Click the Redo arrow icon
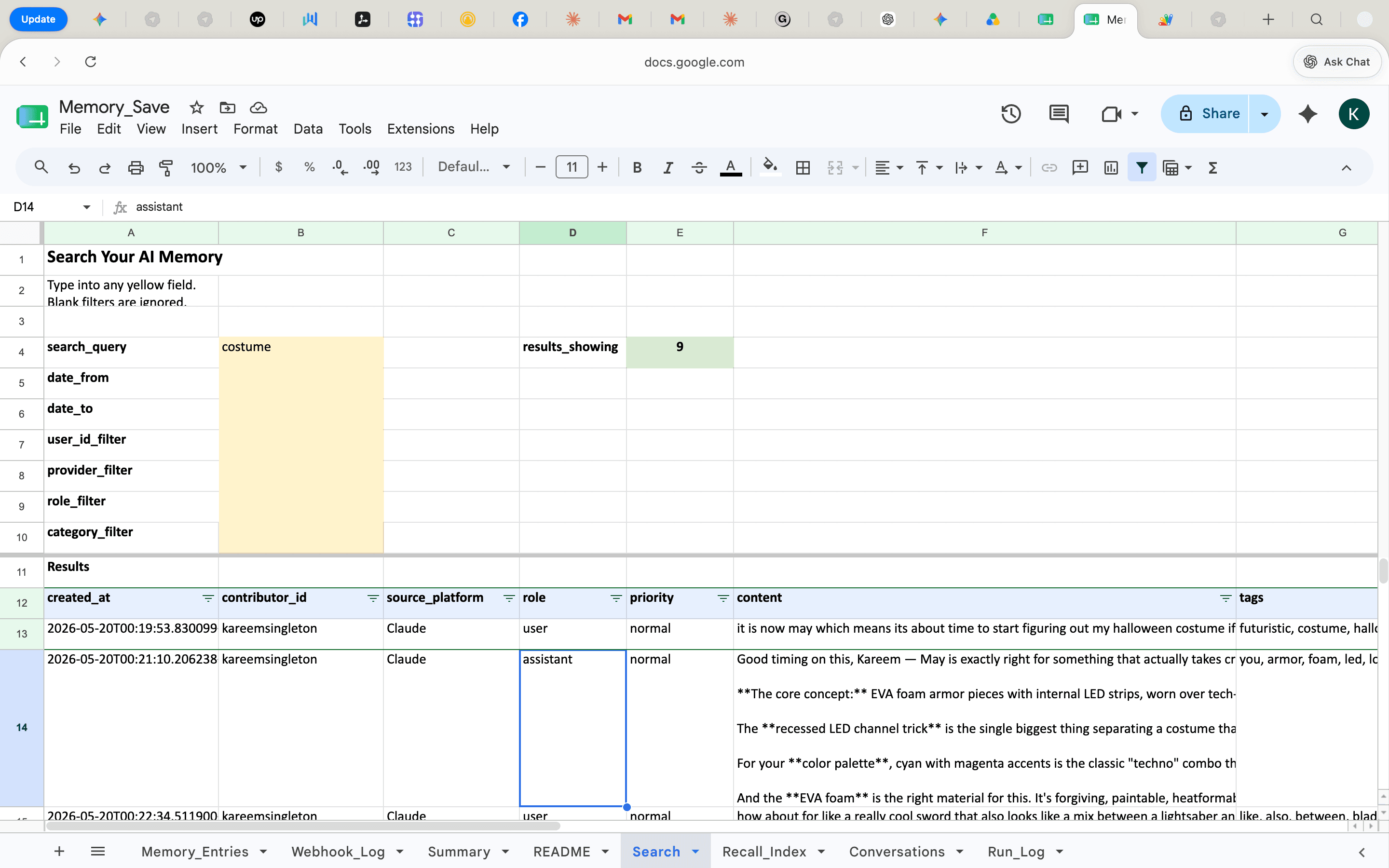This screenshot has width=1389, height=868. point(105,168)
